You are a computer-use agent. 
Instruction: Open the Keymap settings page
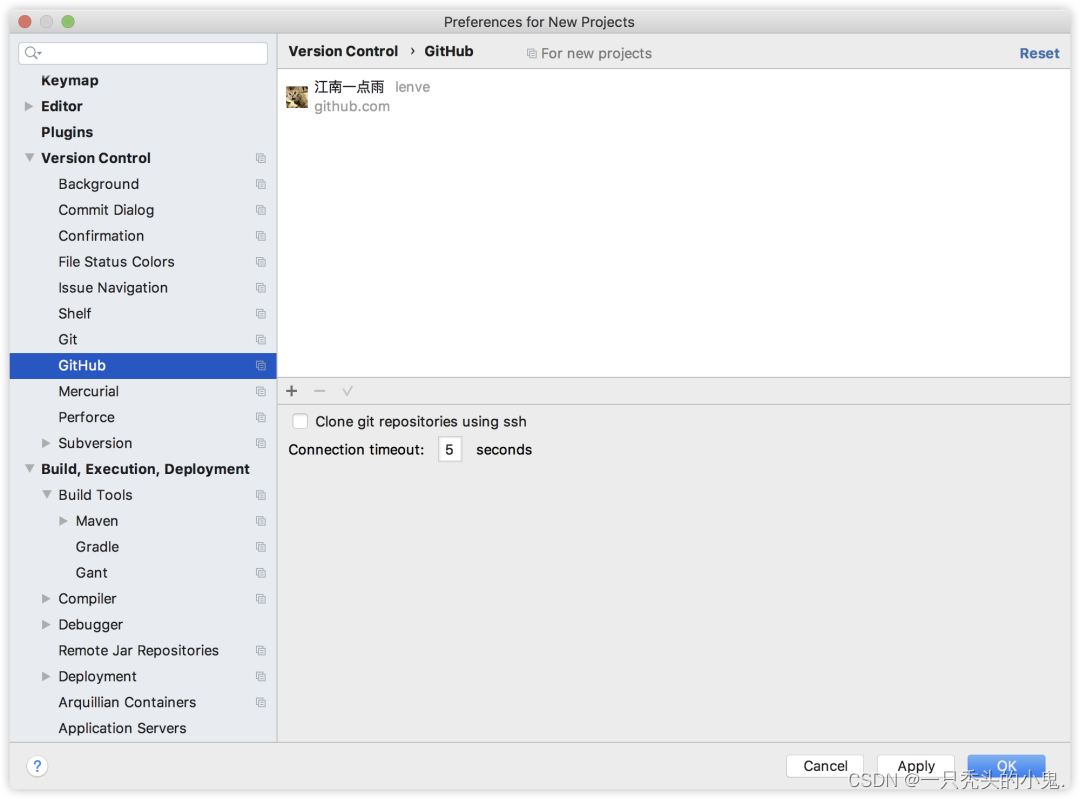[70, 81]
